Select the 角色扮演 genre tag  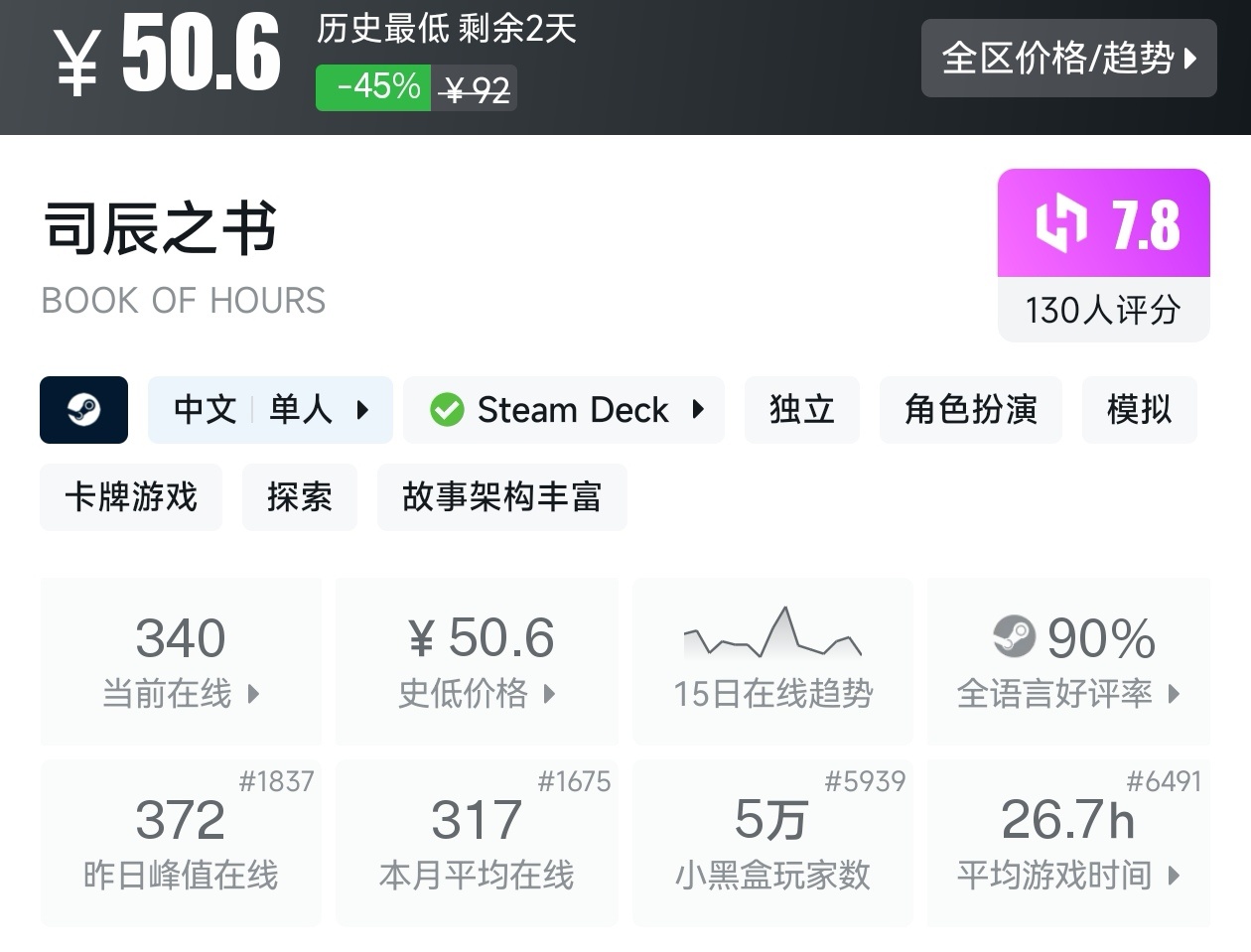pos(970,409)
